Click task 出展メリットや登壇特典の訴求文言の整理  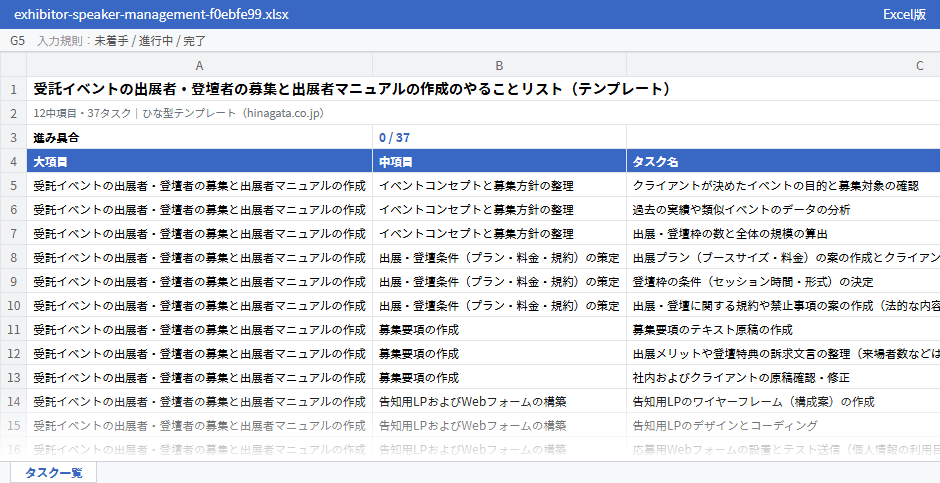pyautogui.click(x=786, y=353)
